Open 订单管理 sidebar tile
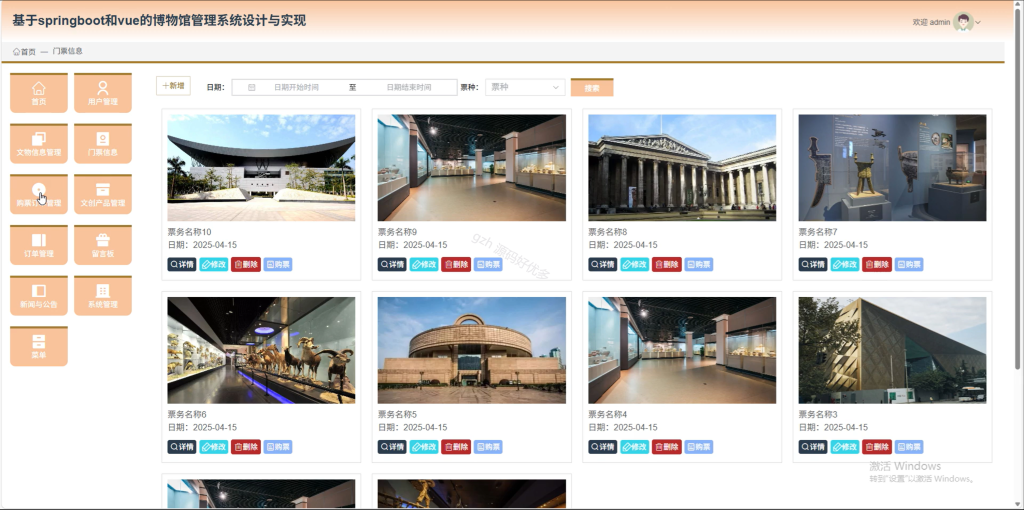 click(39, 245)
